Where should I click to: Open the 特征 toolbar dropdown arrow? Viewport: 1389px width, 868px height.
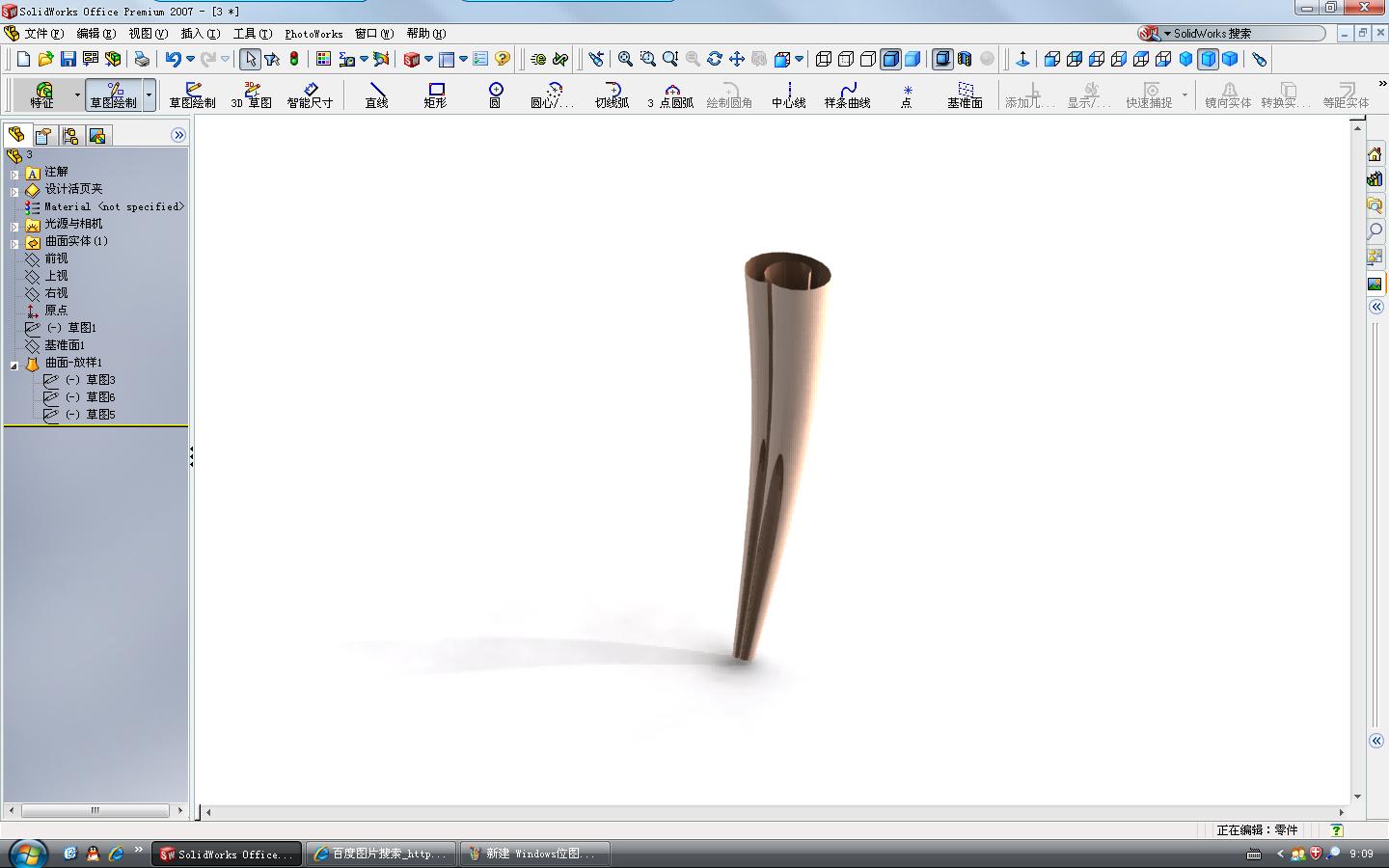click(x=77, y=95)
